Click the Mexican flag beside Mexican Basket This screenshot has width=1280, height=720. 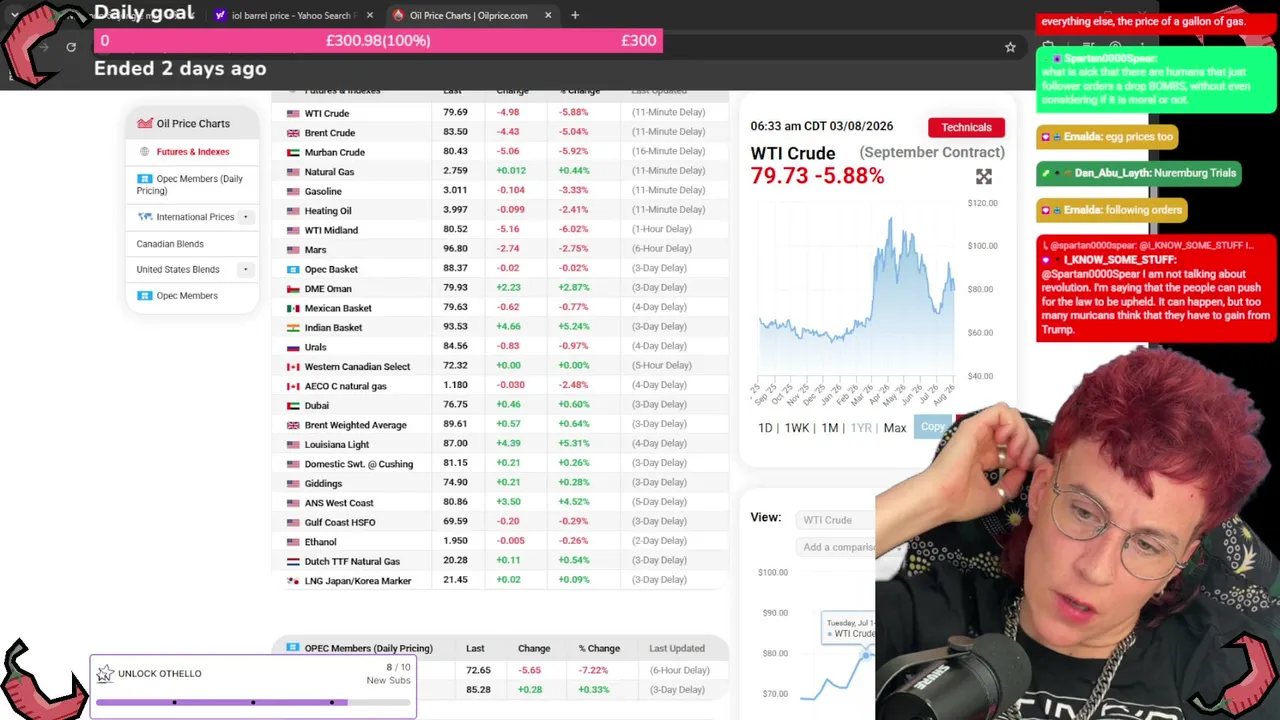coord(293,308)
